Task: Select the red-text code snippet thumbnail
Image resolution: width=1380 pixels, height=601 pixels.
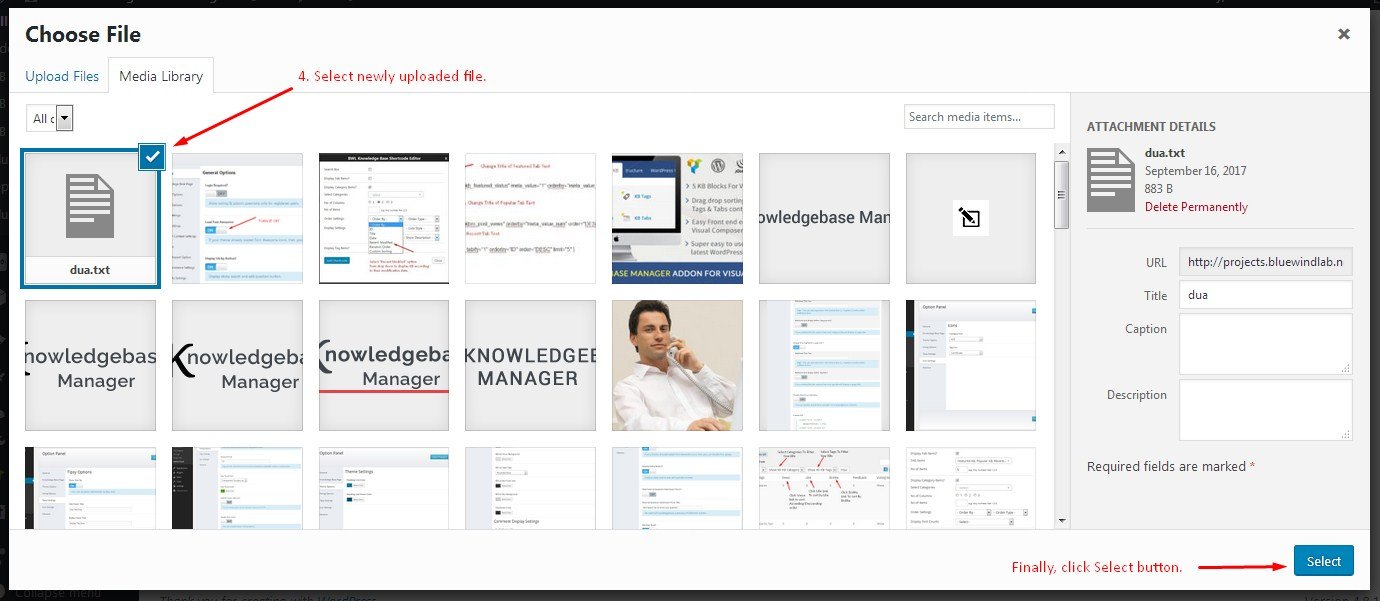Action: point(531,218)
